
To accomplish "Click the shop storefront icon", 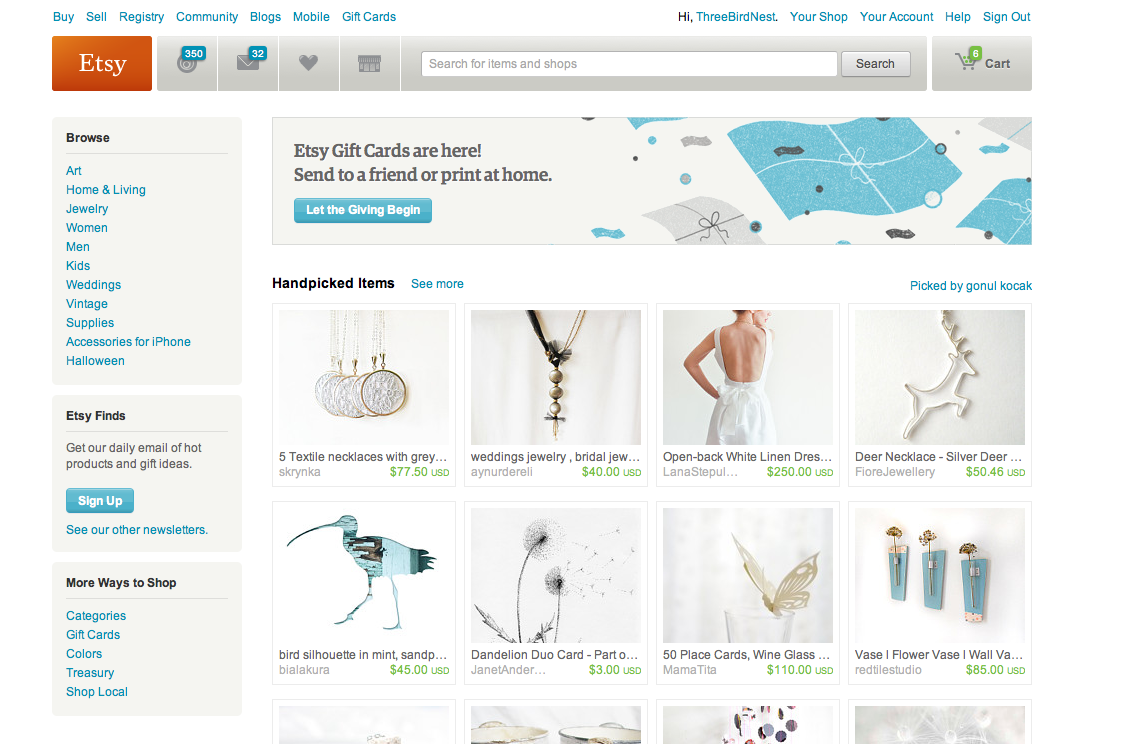I will pos(369,63).
